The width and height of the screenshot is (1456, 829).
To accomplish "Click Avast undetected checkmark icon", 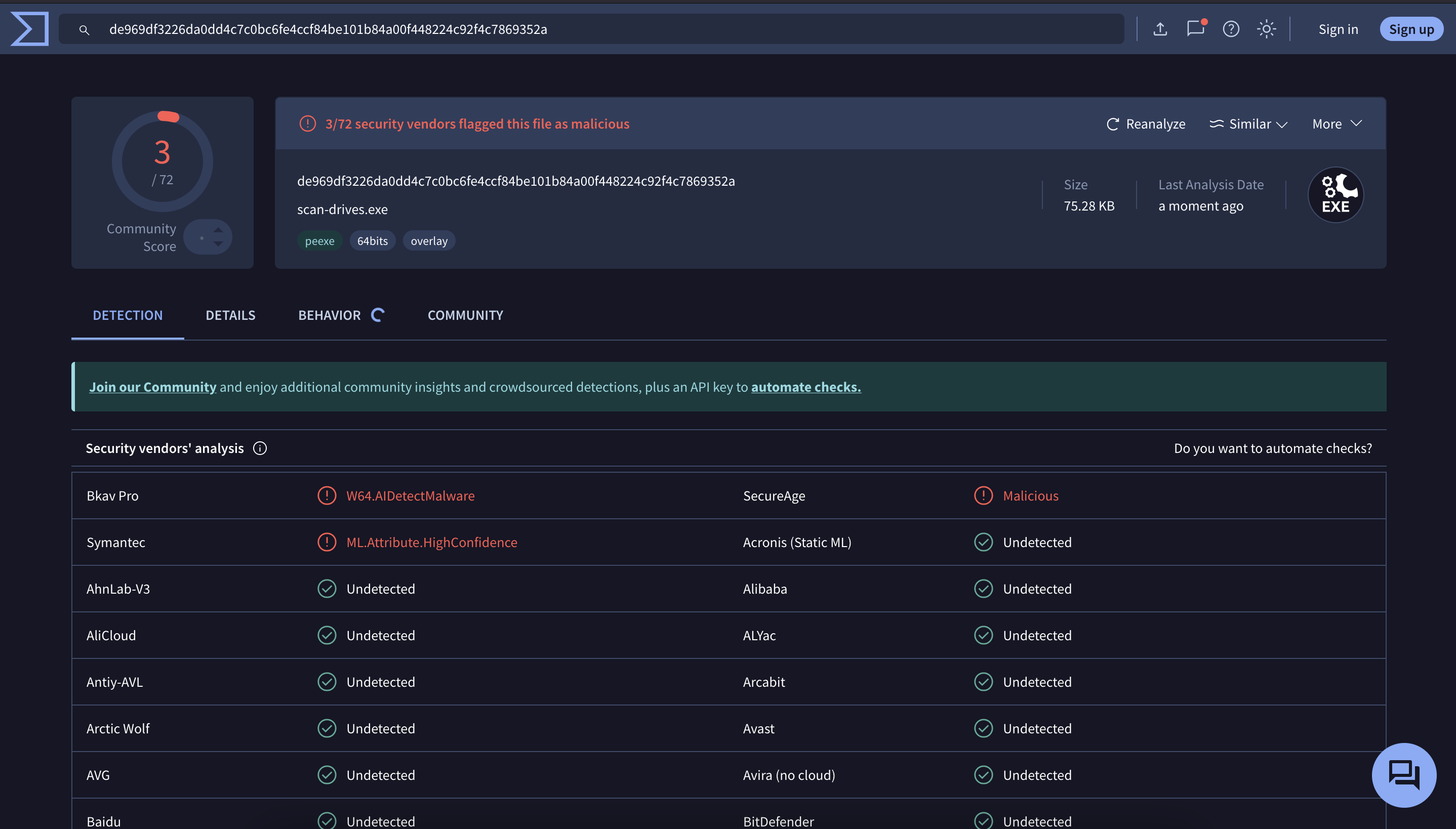I will (983, 728).
